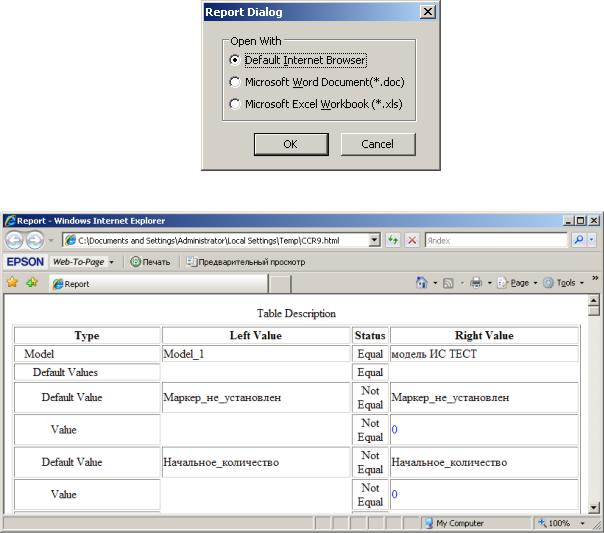Viewport: 604px width, 533px height.
Task: Open search provider dropdown arrow
Action: (x=592, y=240)
